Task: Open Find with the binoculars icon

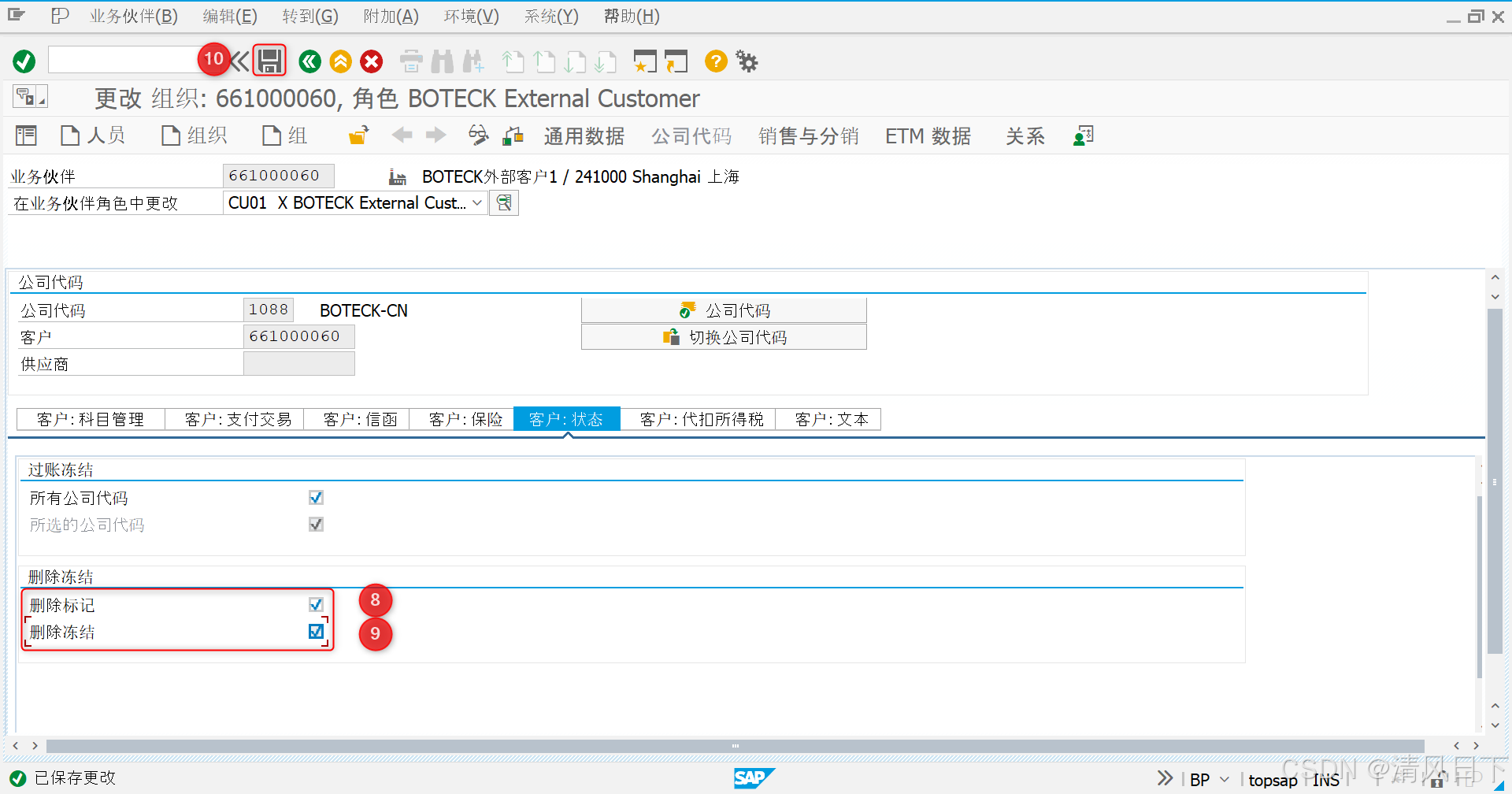Action: coord(443,61)
